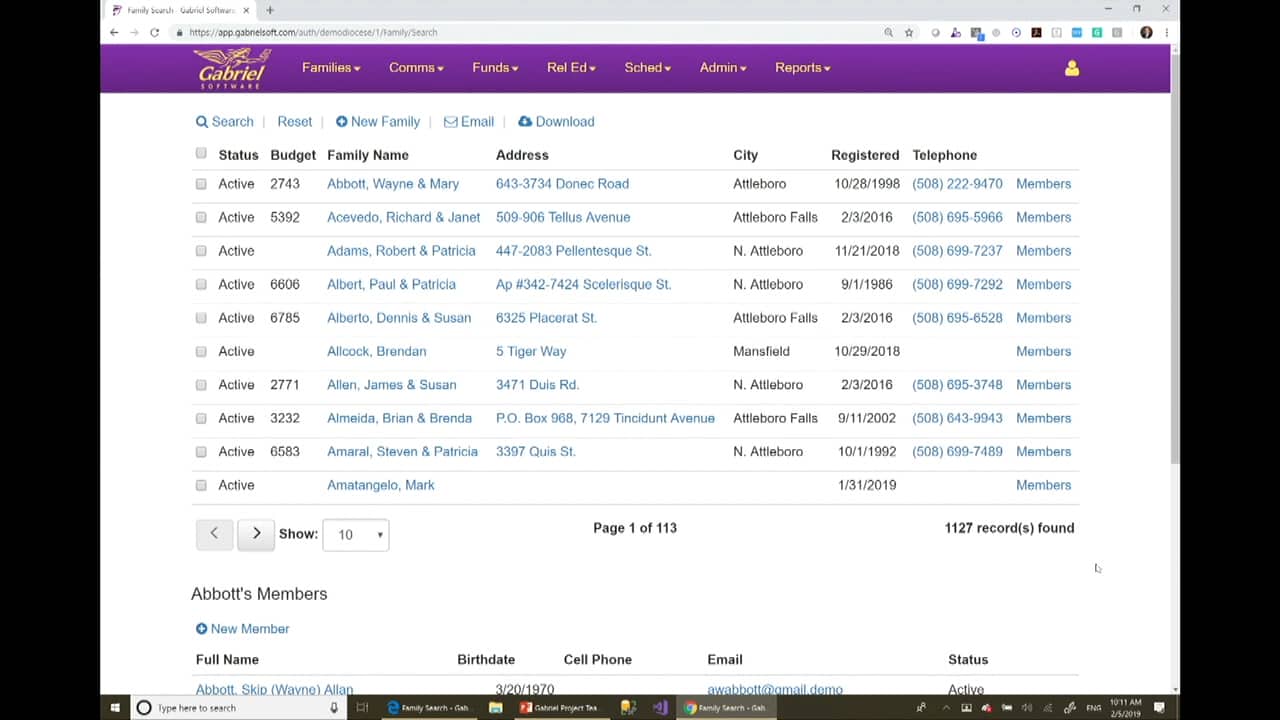Open Chrome menu three dots
This screenshot has width=1280, height=720.
[x=1166, y=32]
